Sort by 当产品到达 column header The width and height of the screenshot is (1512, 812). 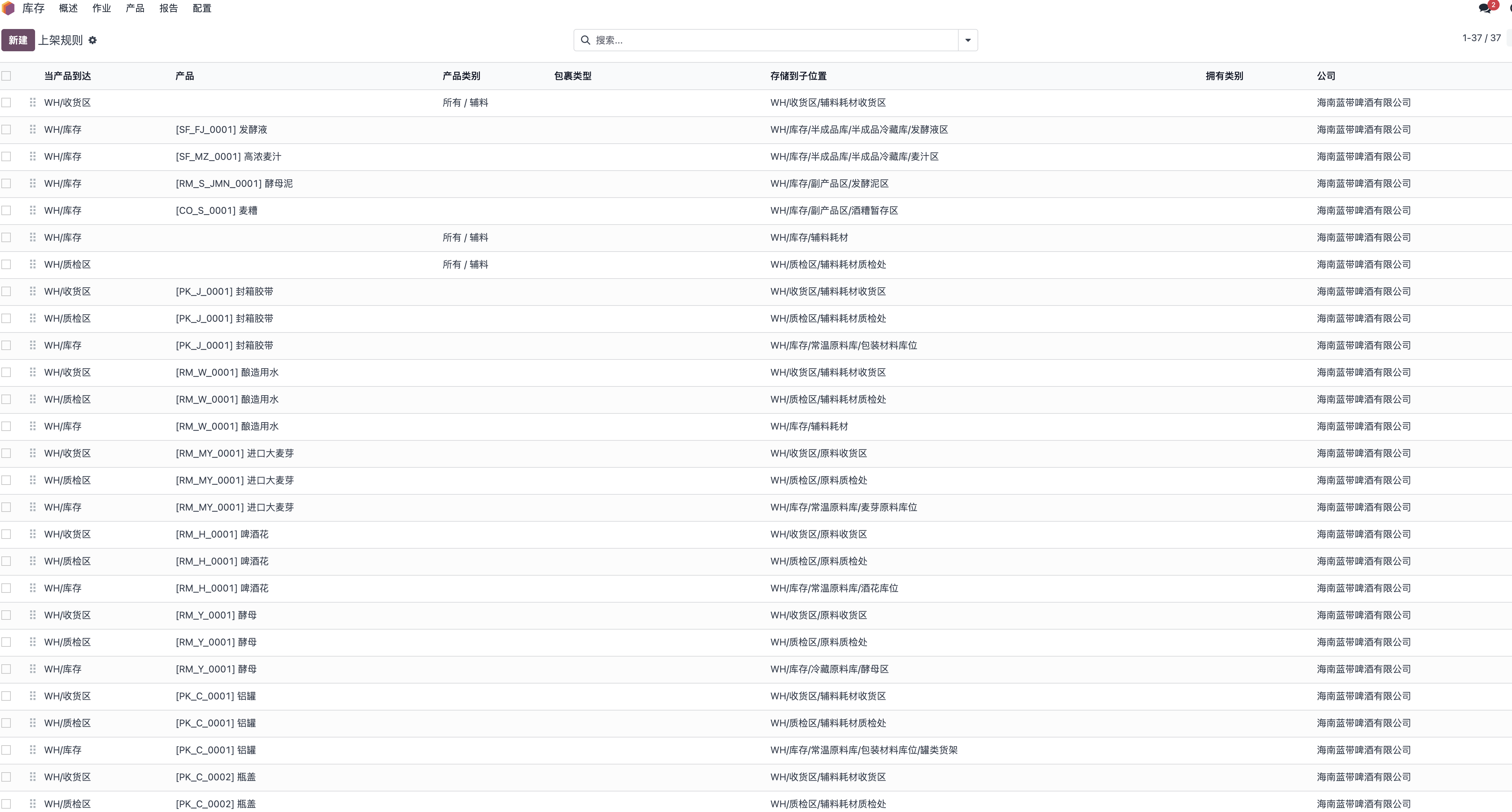(x=67, y=76)
